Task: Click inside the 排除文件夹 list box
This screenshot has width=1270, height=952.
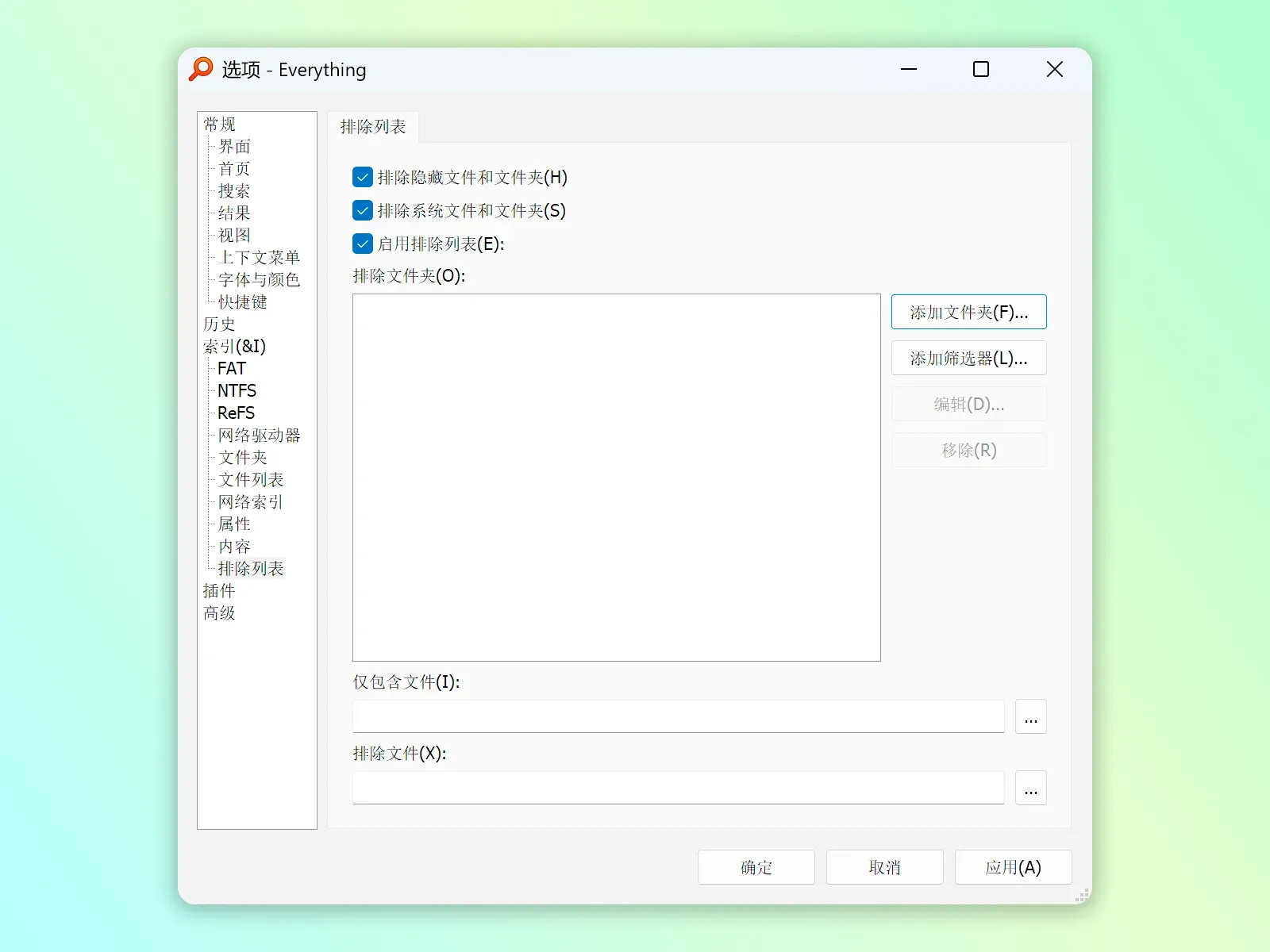Action: tap(617, 478)
